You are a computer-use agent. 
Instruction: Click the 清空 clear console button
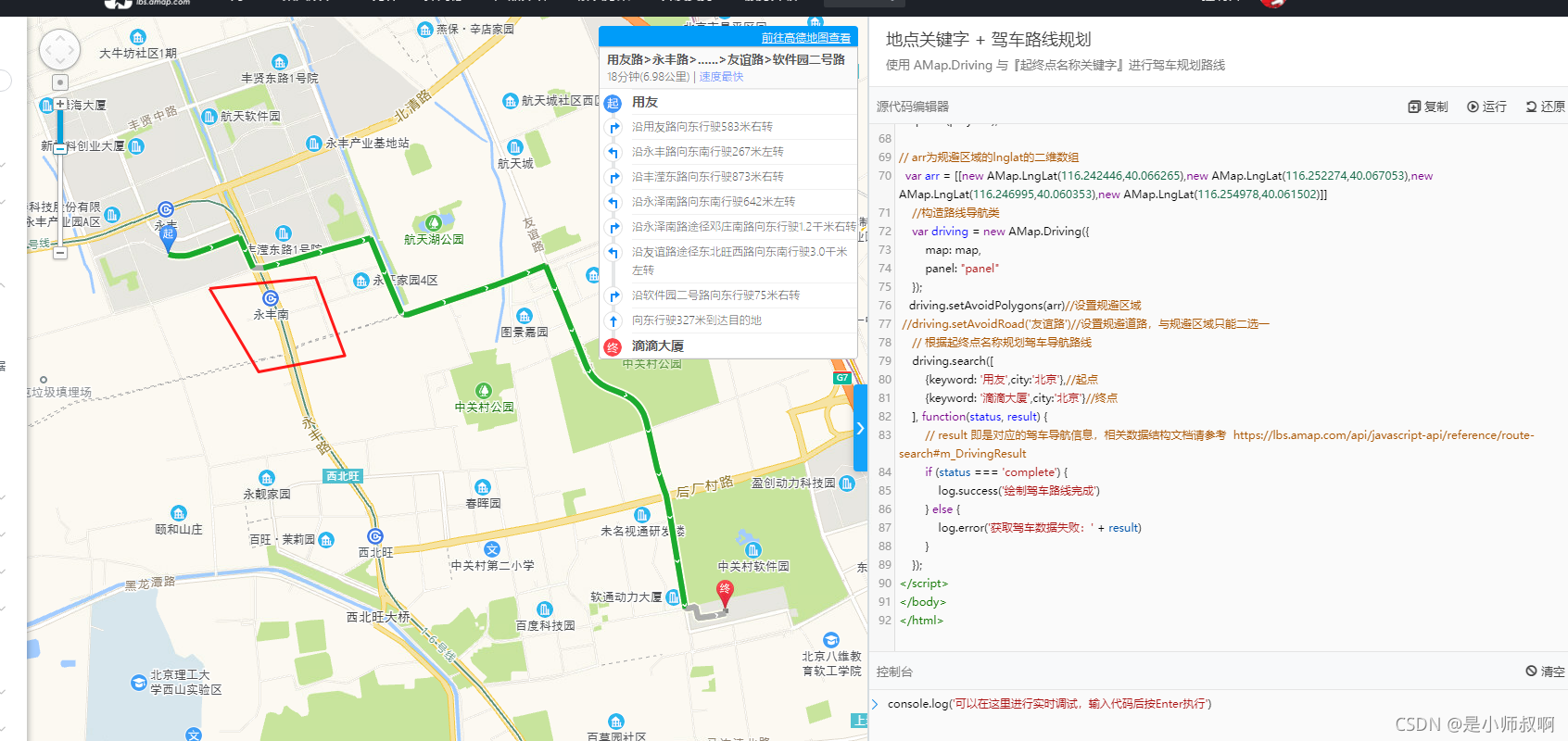pos(1546,672)
